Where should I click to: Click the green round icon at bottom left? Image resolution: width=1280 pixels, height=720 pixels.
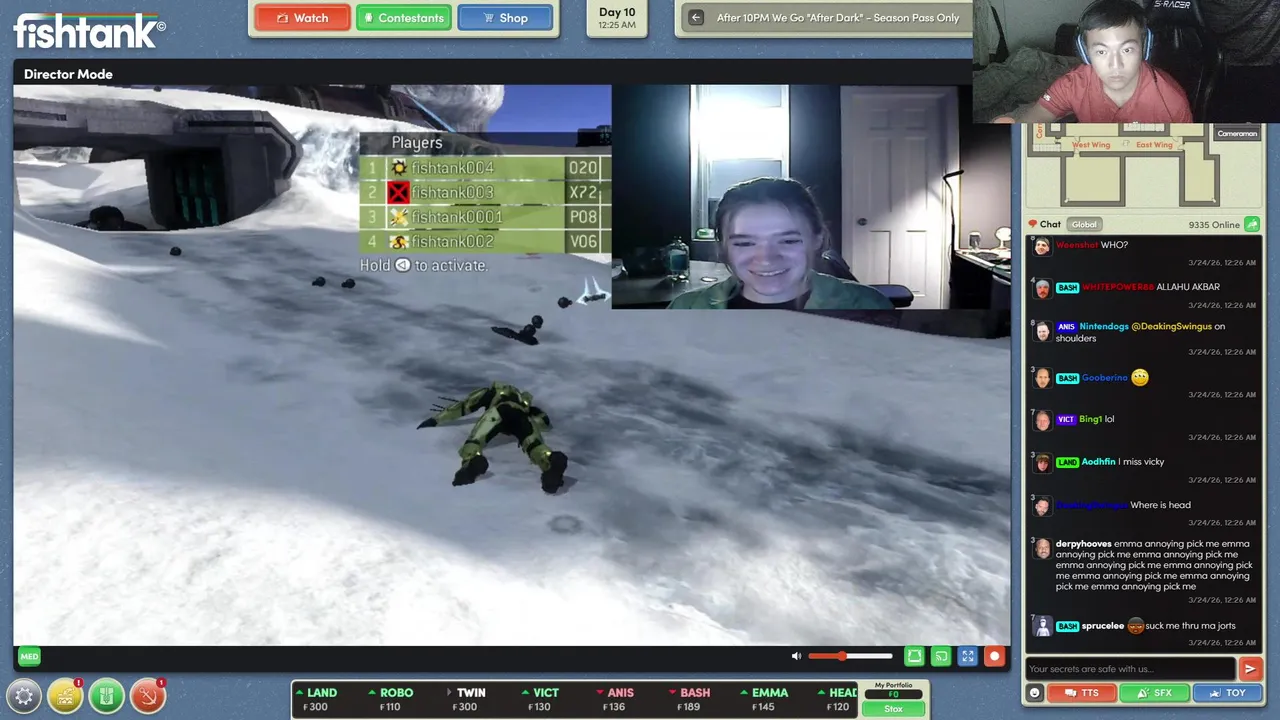click(x=106, y=696)
